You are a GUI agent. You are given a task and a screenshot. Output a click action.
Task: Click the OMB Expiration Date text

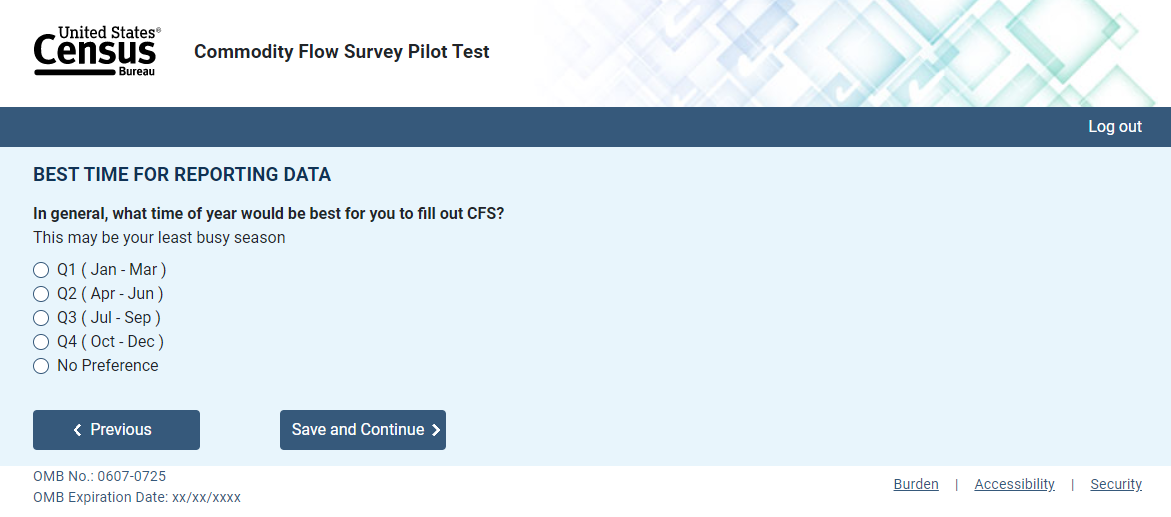point(137,497)
